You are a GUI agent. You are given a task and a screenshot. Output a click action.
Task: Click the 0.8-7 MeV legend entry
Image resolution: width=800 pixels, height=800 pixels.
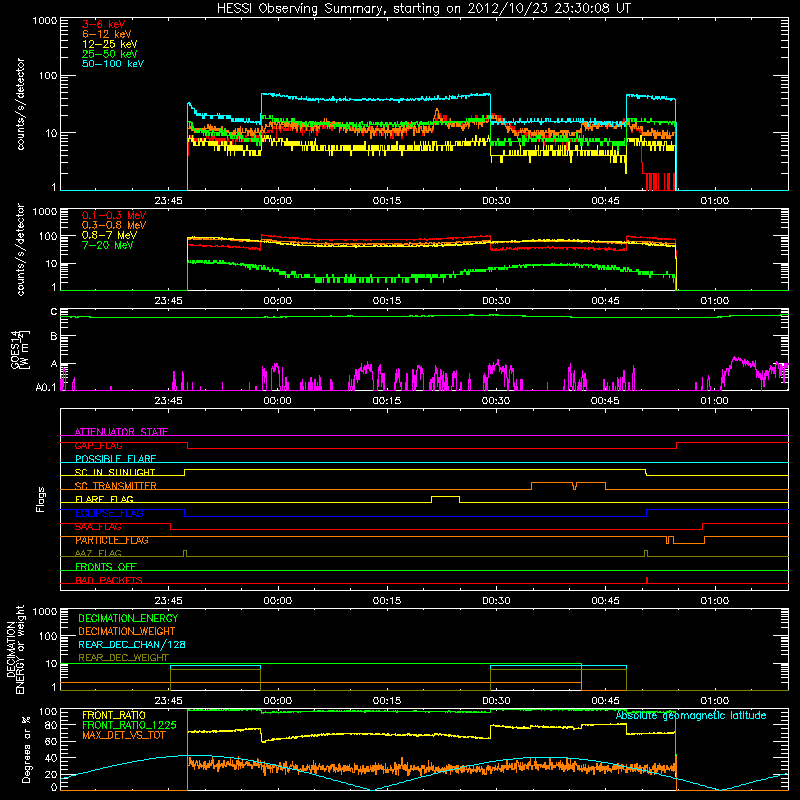109,235
